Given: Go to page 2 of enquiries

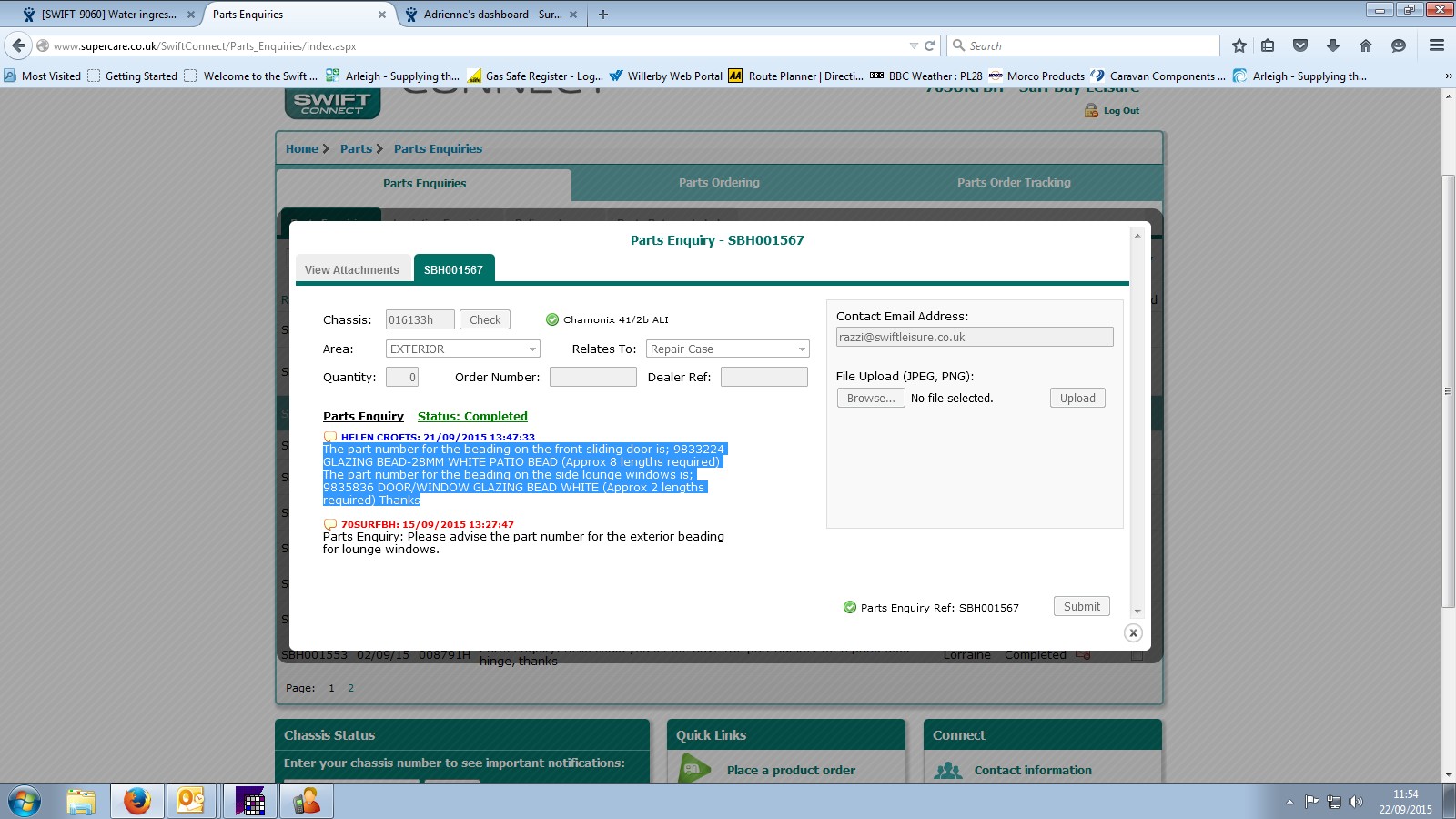Looking at the screenshot, I should [350, 688].
